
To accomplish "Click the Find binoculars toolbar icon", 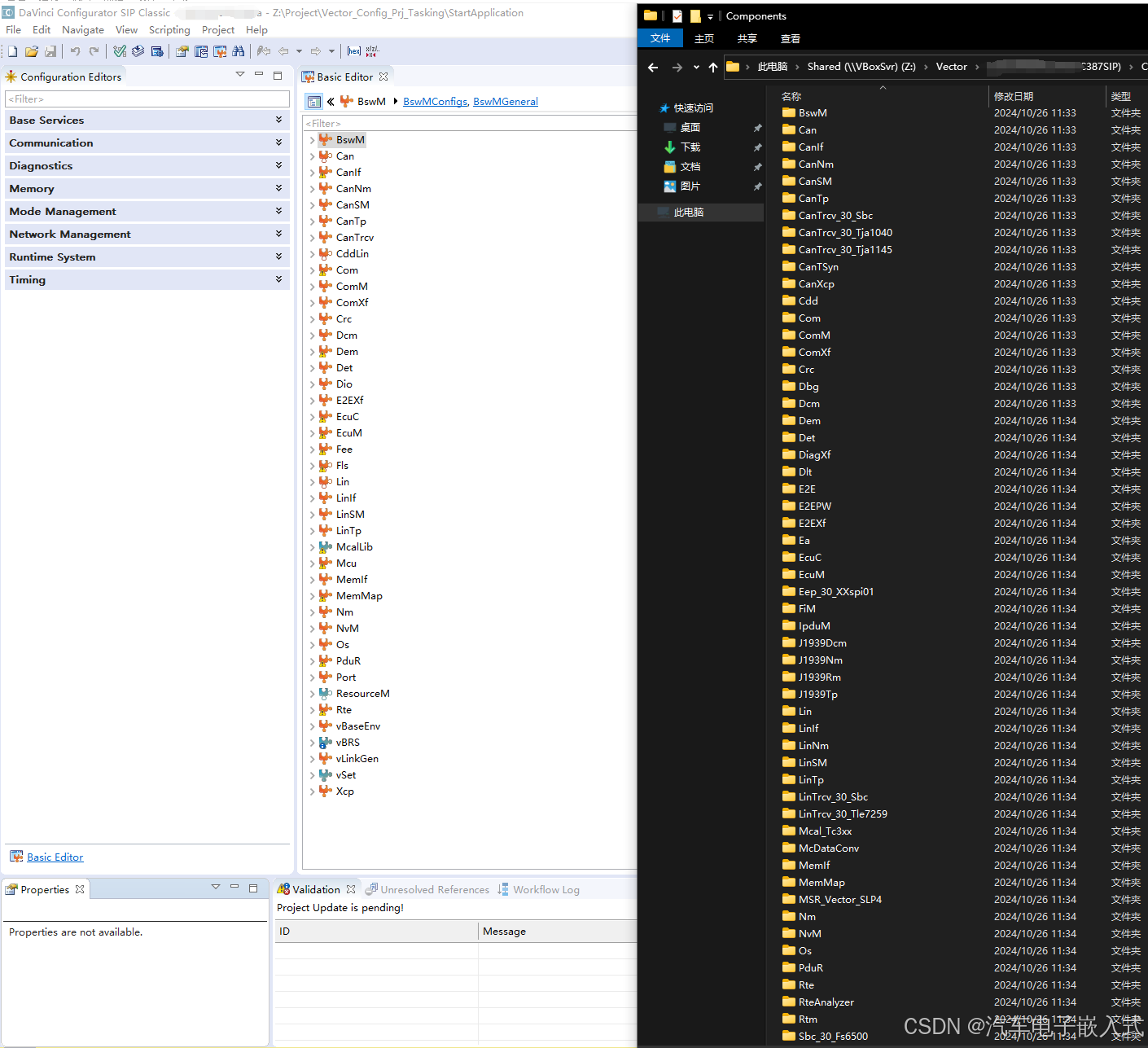I will click(238, 51).
